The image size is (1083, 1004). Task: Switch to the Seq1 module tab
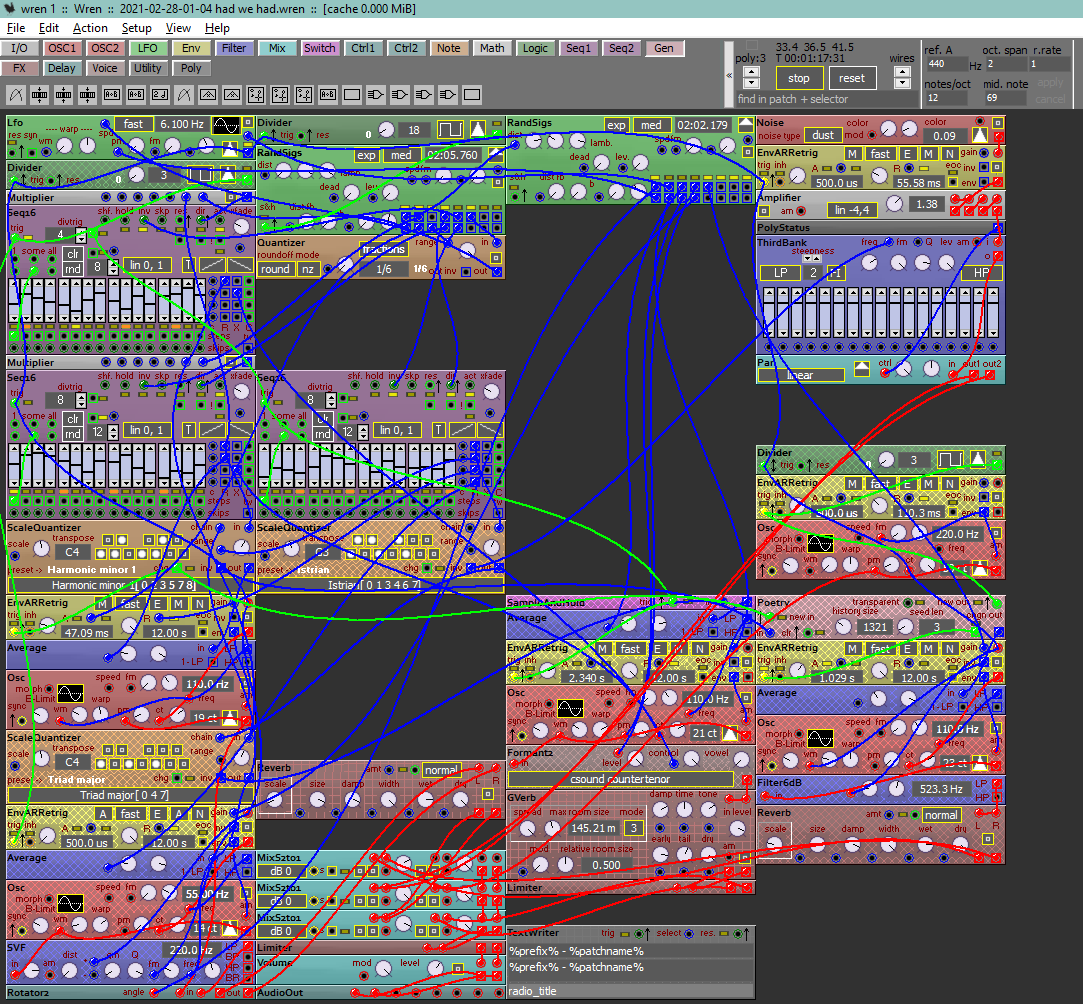[578, 48]
